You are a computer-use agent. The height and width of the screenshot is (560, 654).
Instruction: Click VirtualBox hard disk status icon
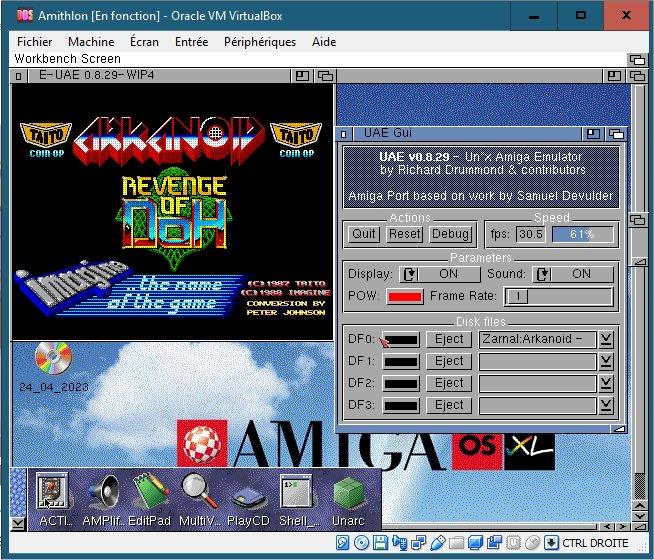pos(343,543)
